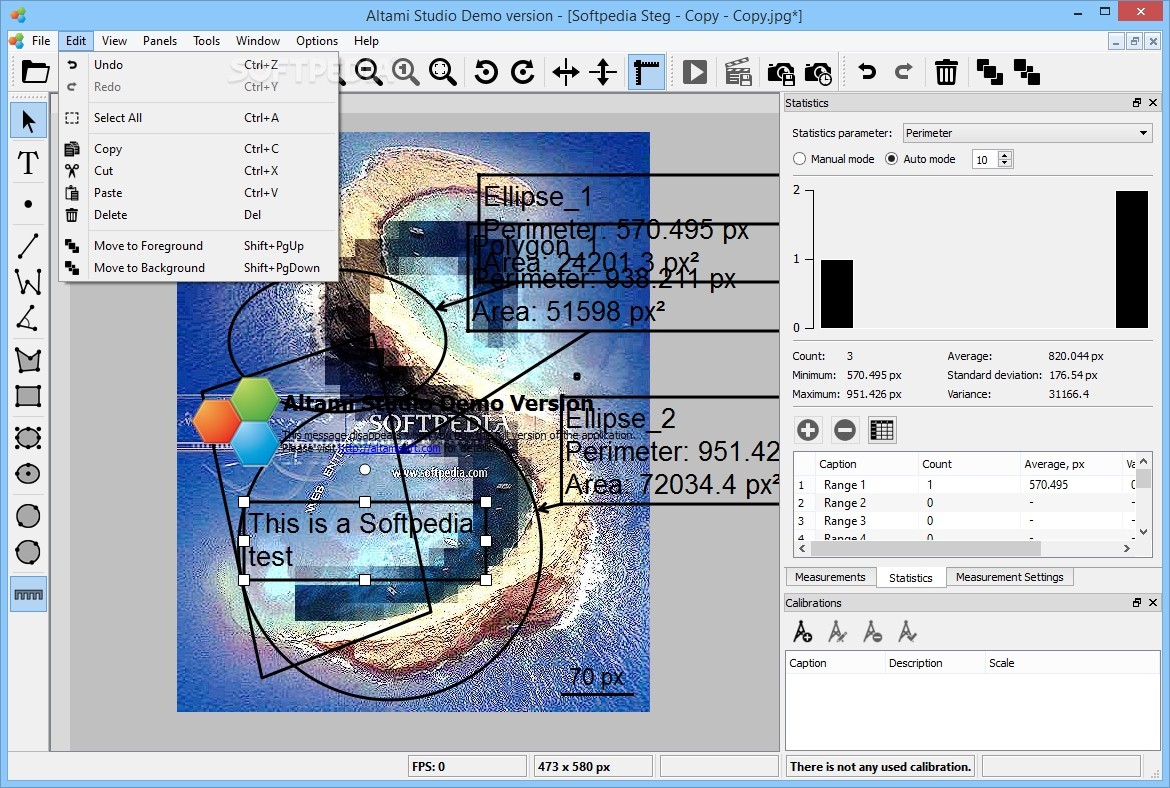Add new calibration icon

click(802, 632)
